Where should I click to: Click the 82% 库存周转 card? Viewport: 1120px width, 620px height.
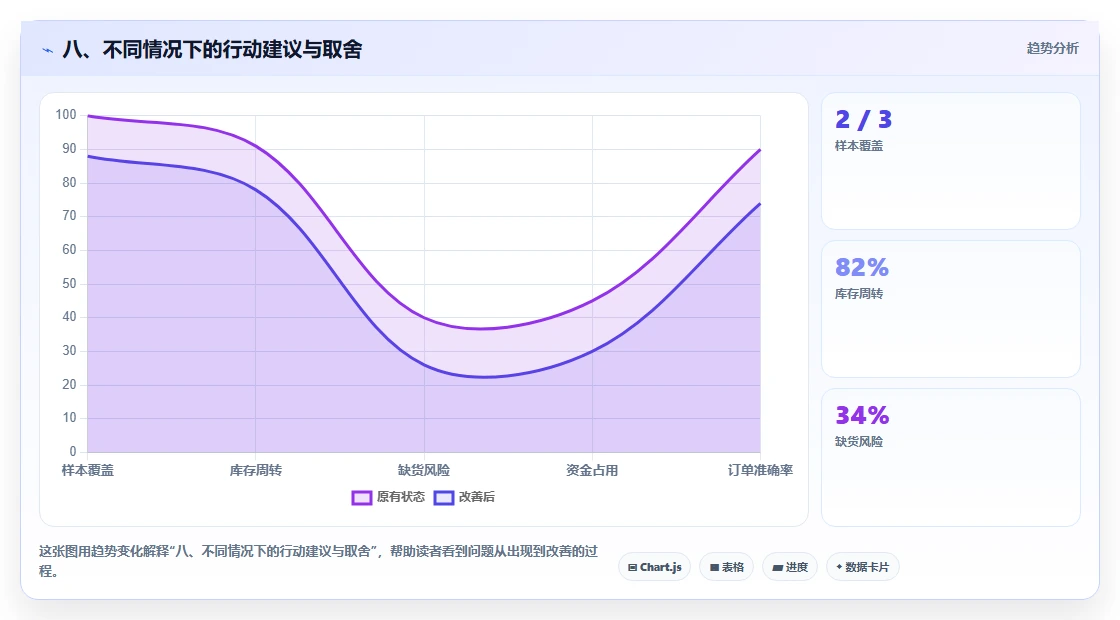coord(951,309)
